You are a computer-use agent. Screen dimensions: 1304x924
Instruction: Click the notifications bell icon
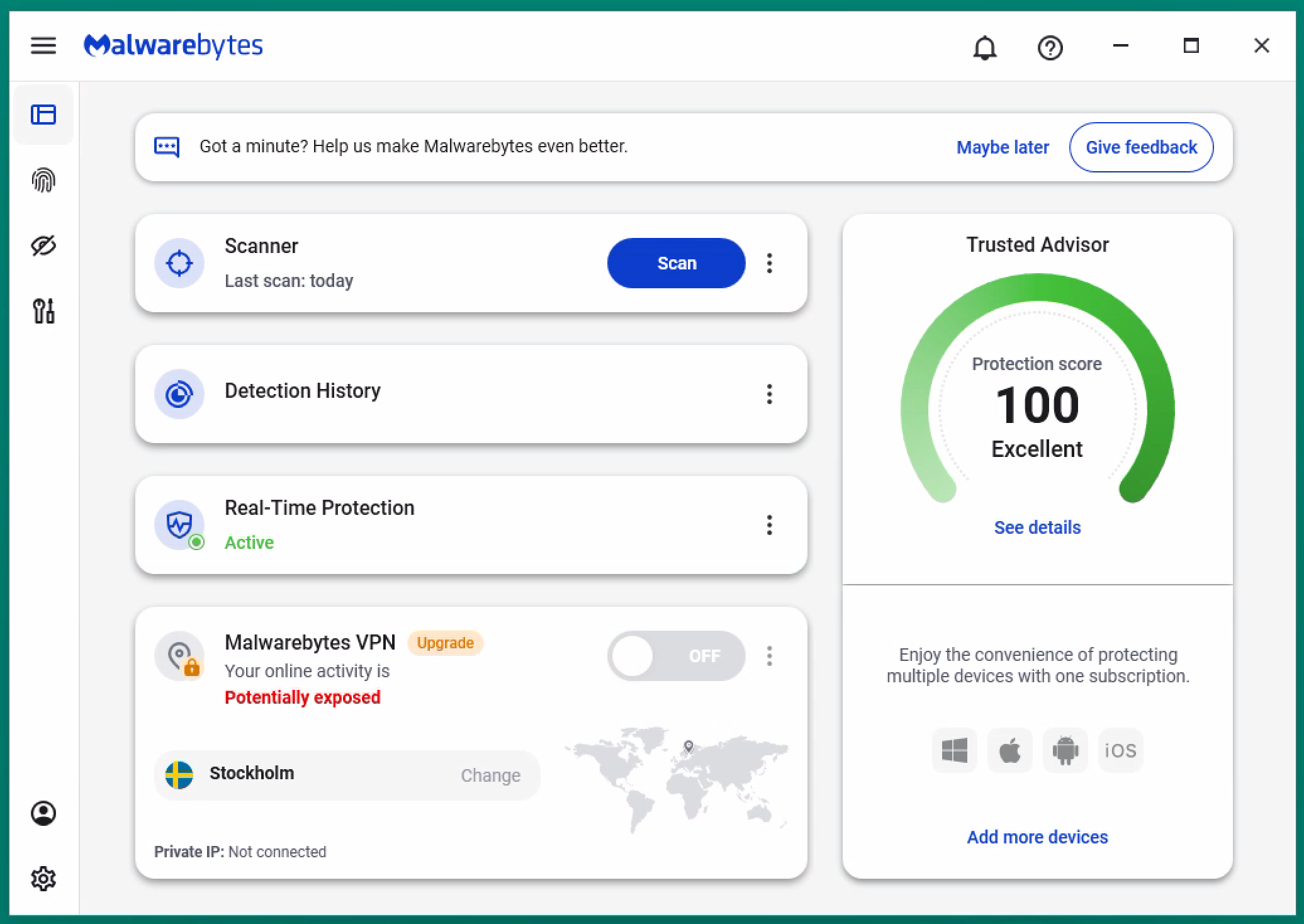coord(985,48)
